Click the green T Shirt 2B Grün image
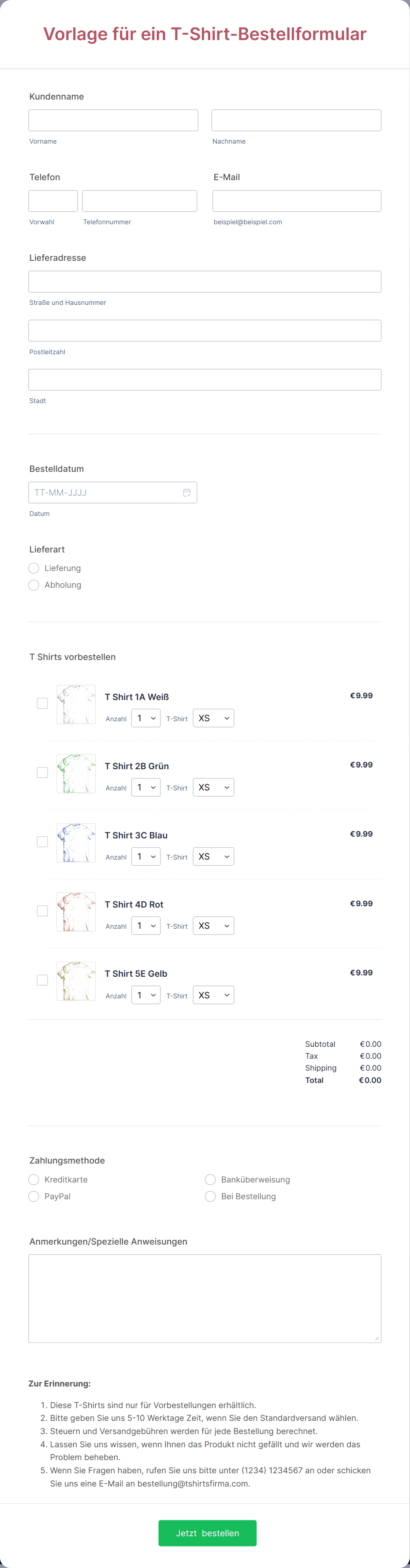Viewport: 410px width, 1568px height. [76, 774]
